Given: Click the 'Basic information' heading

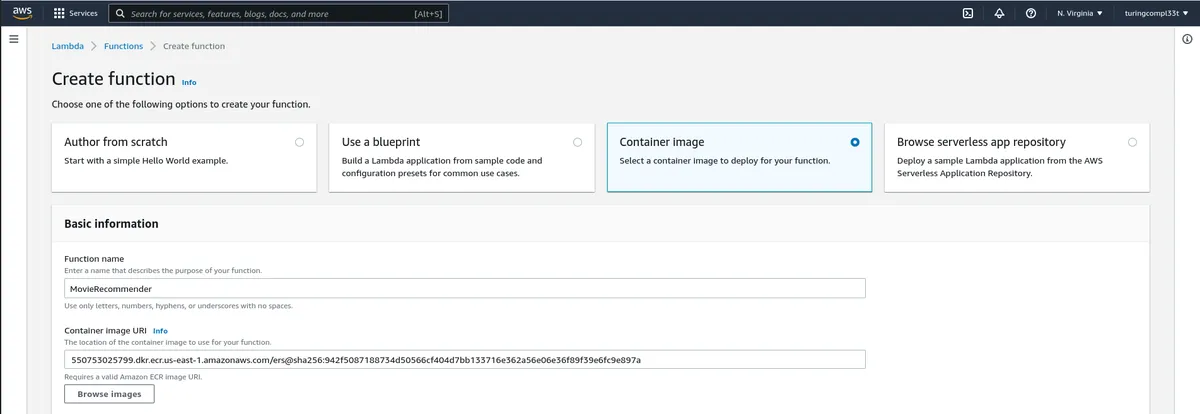Looking at the screenshot, I should point(111,224).
